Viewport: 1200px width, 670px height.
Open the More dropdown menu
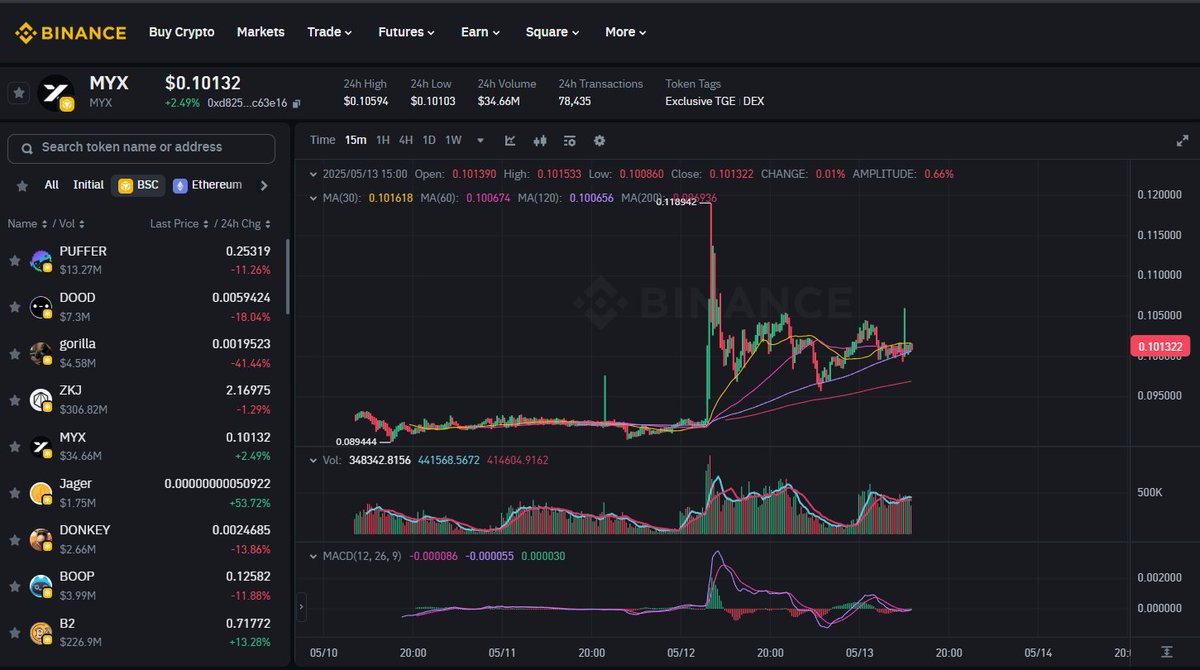626,32
